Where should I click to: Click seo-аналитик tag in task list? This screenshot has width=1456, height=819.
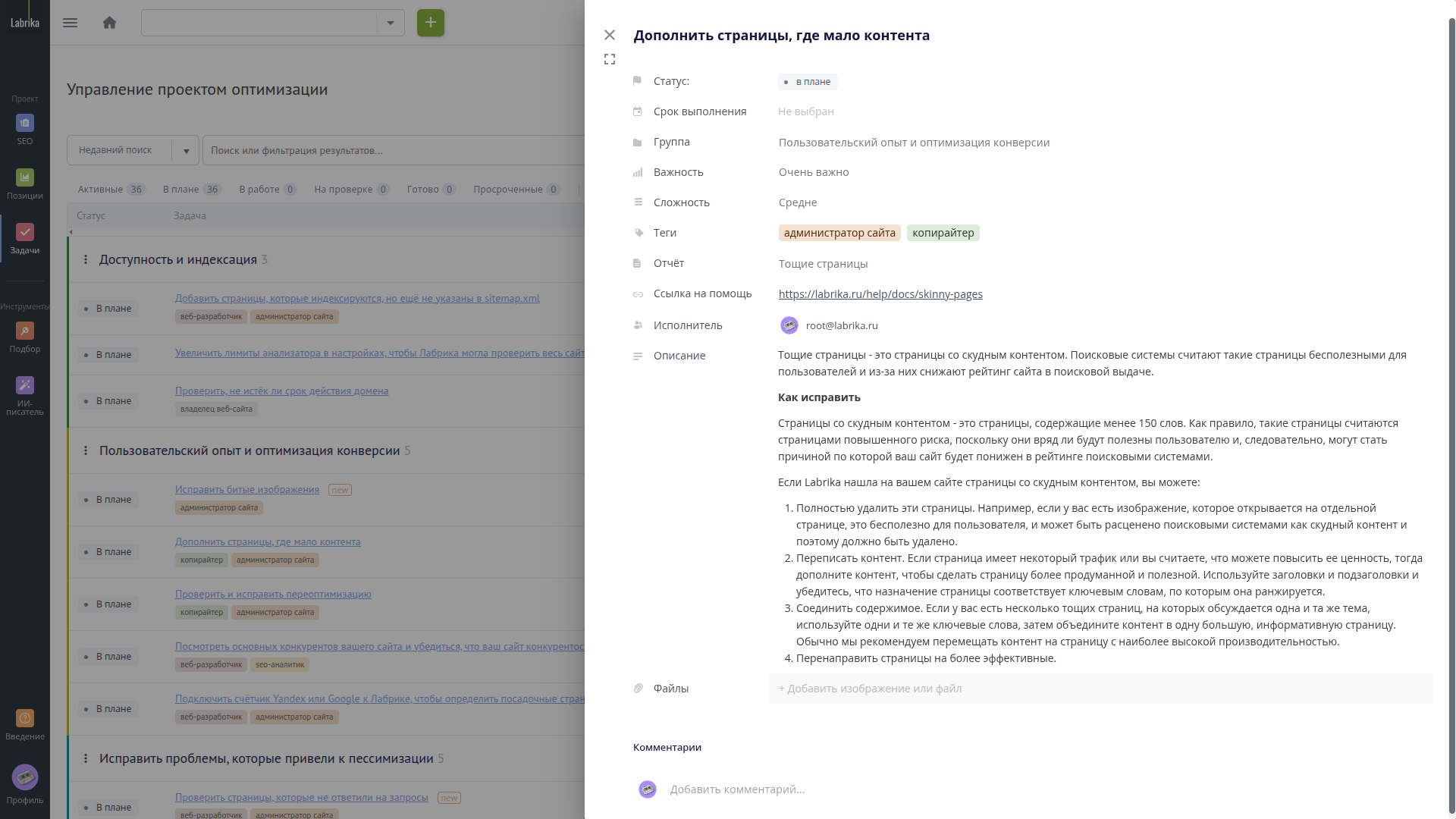[x=280, y=665]
